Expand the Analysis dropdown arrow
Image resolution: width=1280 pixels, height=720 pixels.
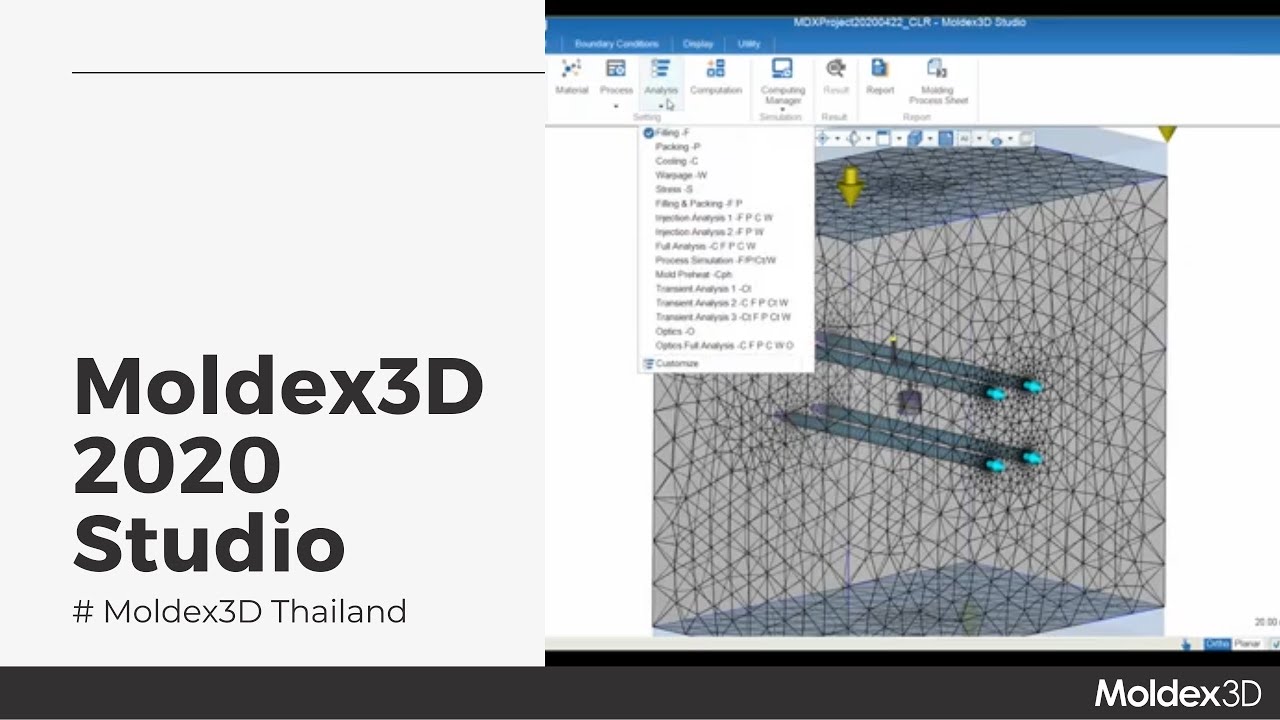pos(660,105)
